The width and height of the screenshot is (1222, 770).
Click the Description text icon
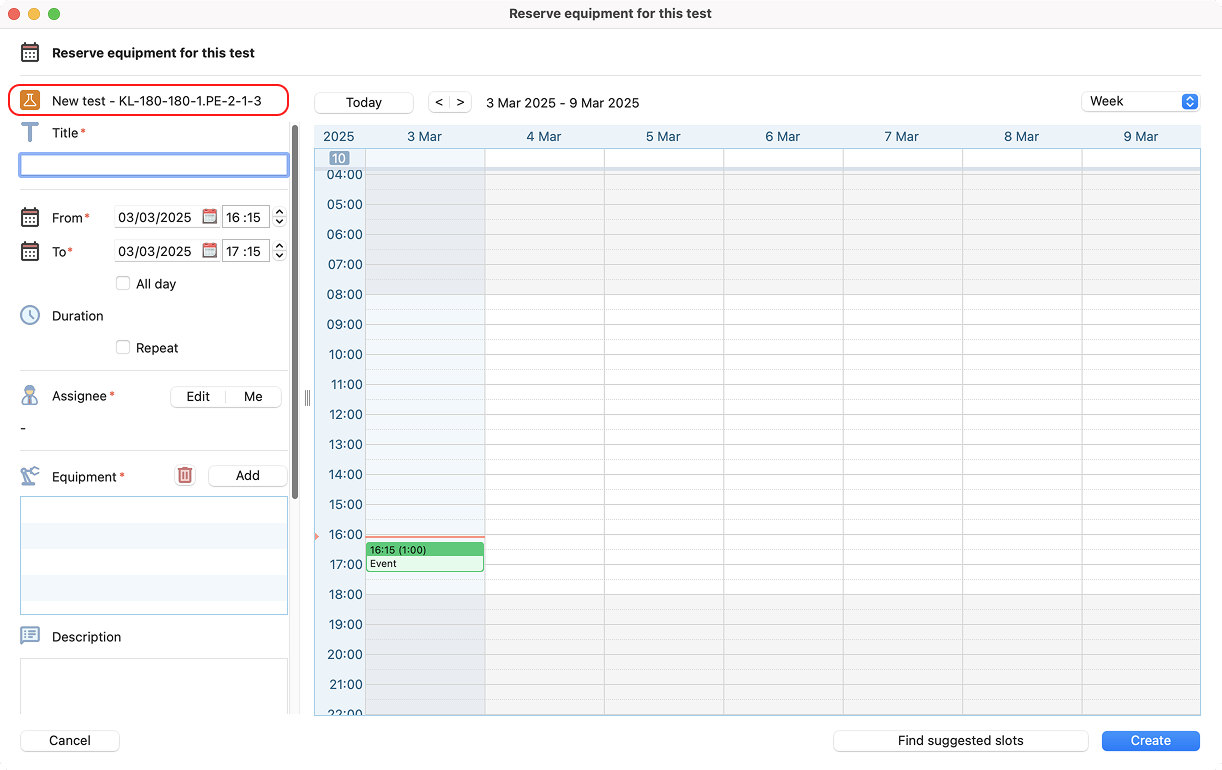pyautogui.click(x=30, y=636)
